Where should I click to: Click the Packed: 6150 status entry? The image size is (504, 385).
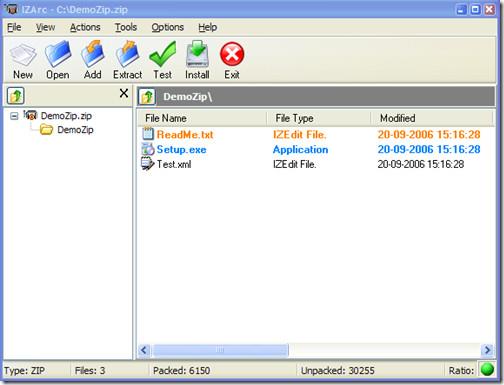181,370
